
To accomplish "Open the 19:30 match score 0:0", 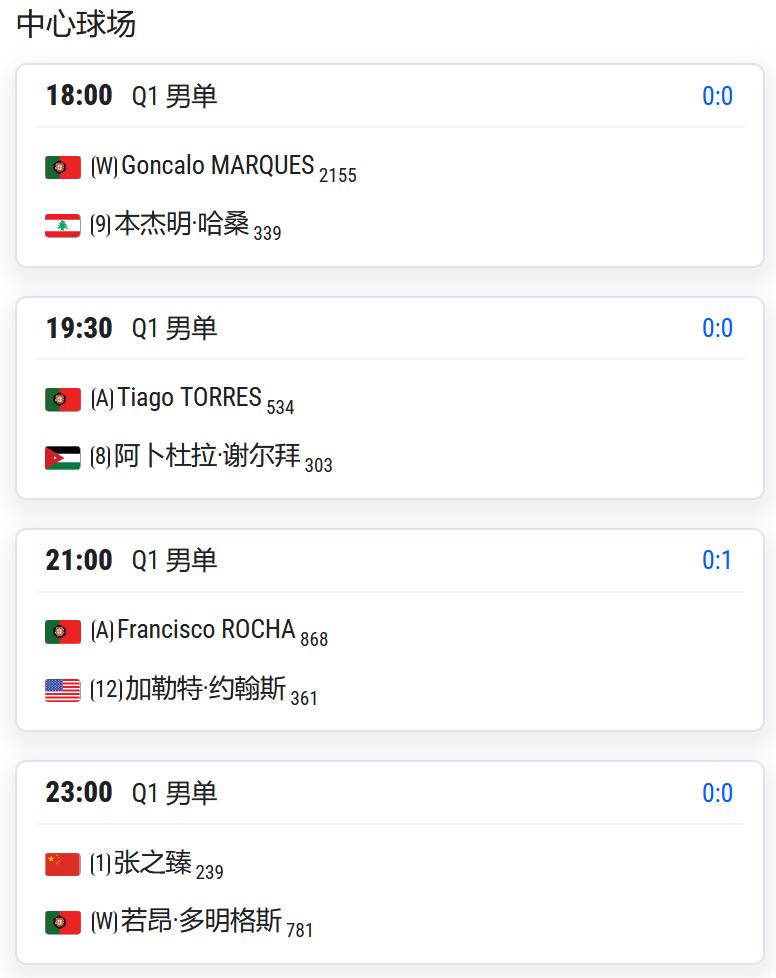I will click(x=717, y=328).
